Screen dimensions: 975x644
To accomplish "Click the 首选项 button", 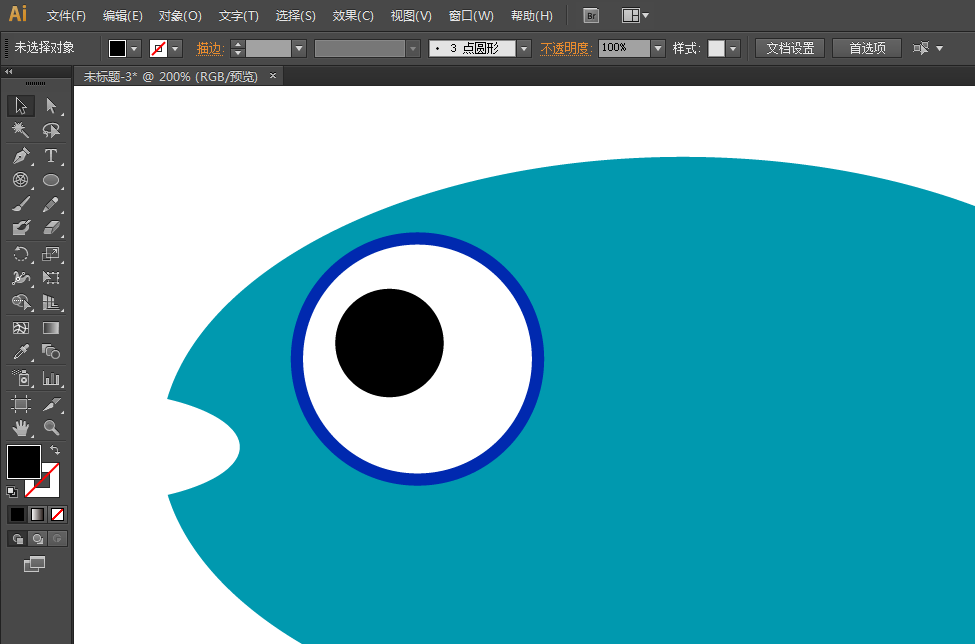I will 866,48.
